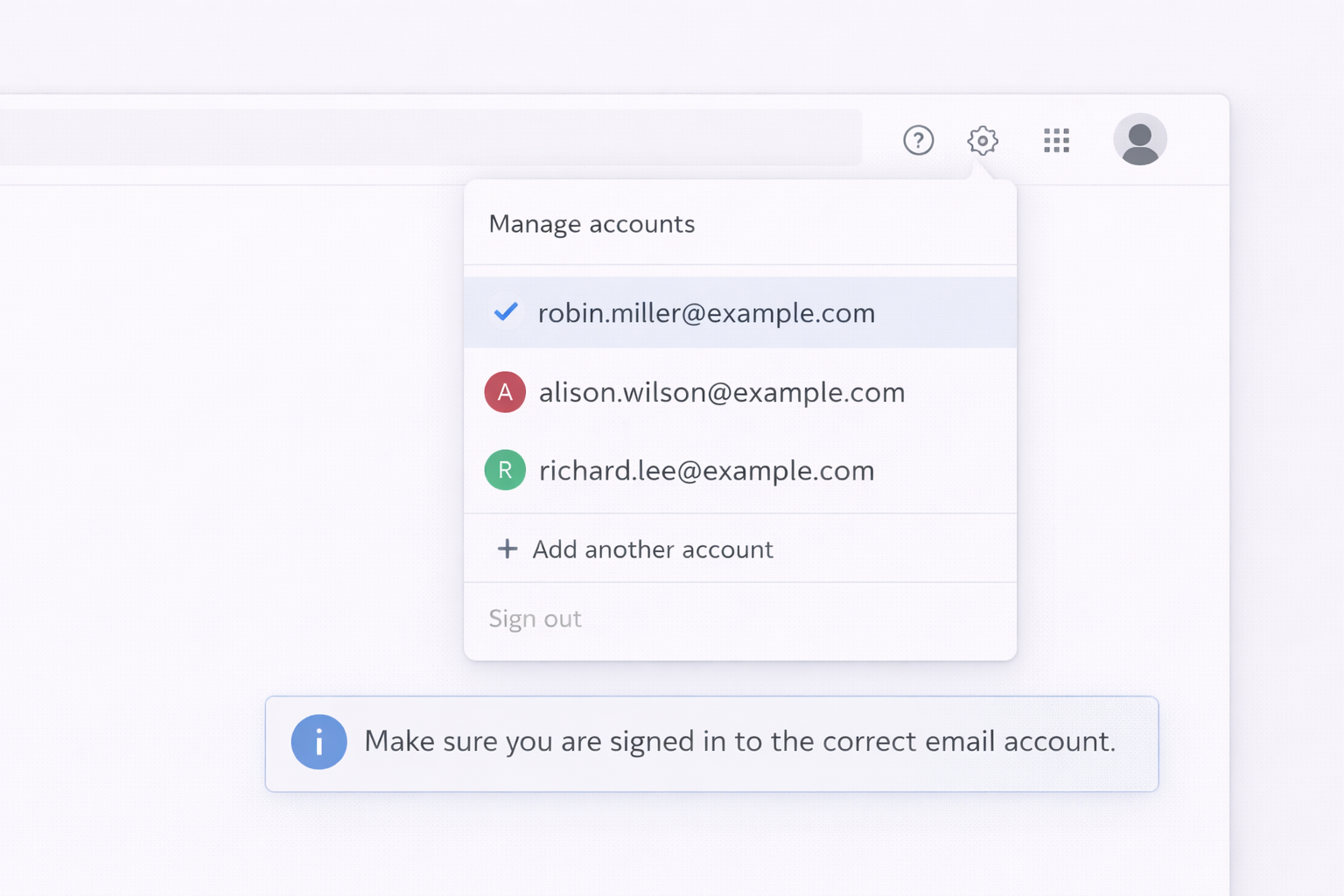This screenshot has width=1344, height=896.
Task: Choose Add another account
Action: click(653, 549)
